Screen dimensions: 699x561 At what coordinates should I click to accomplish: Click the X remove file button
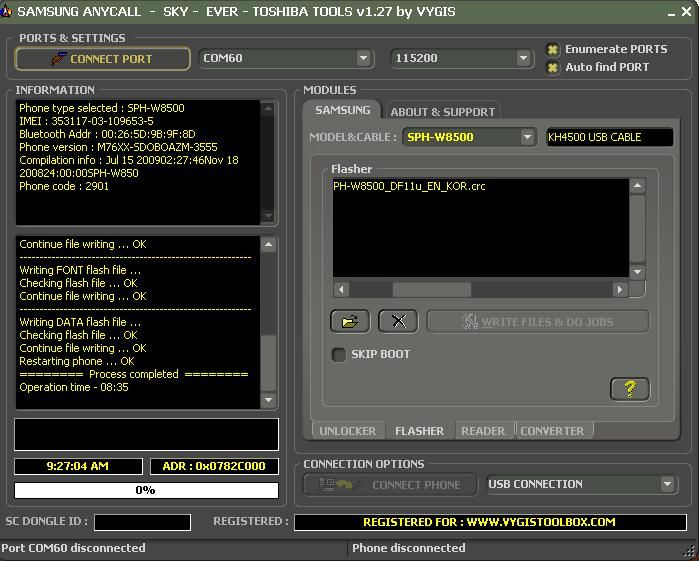[x=398, y=321]
